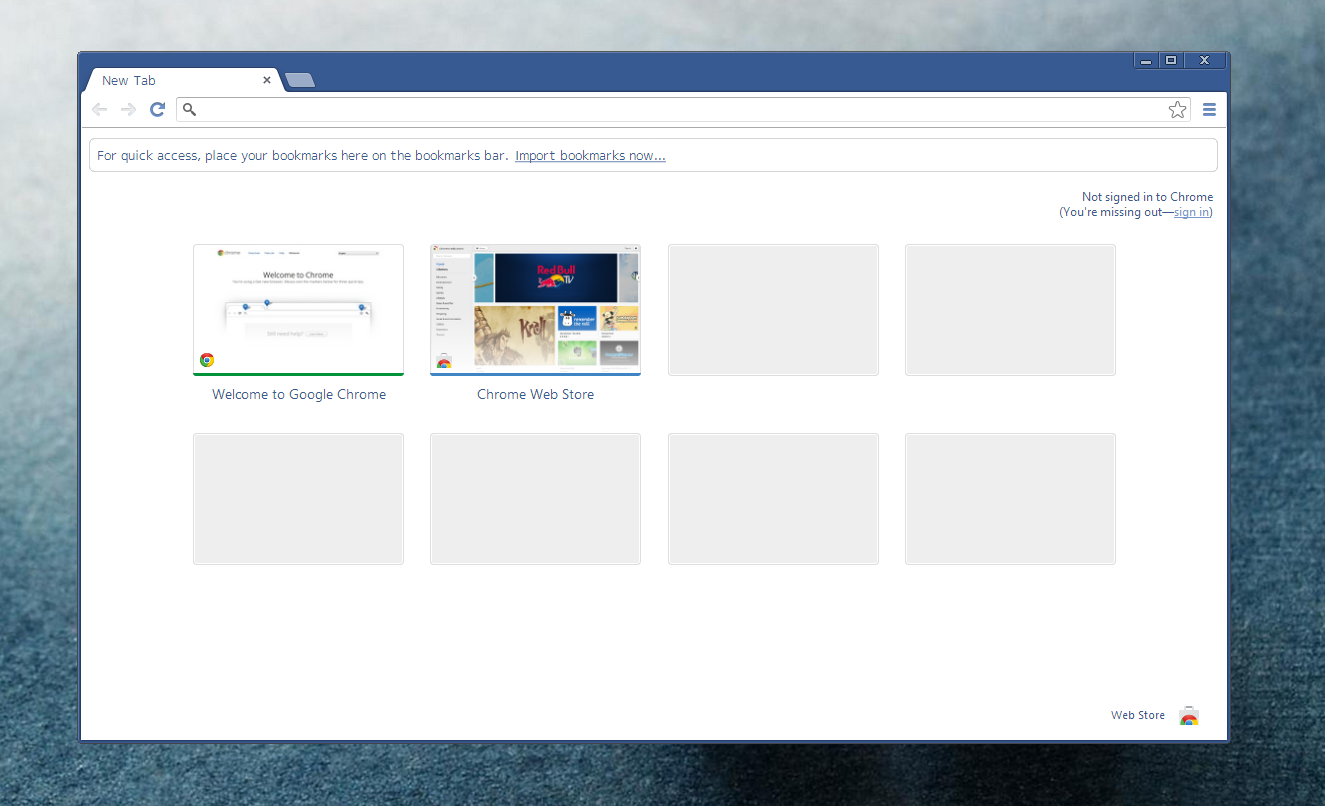Image resolution: width=1325 pixels, height=806 pixels.
Task: Click the Welcome to Google Chrome title
Action: pos(299,394)
